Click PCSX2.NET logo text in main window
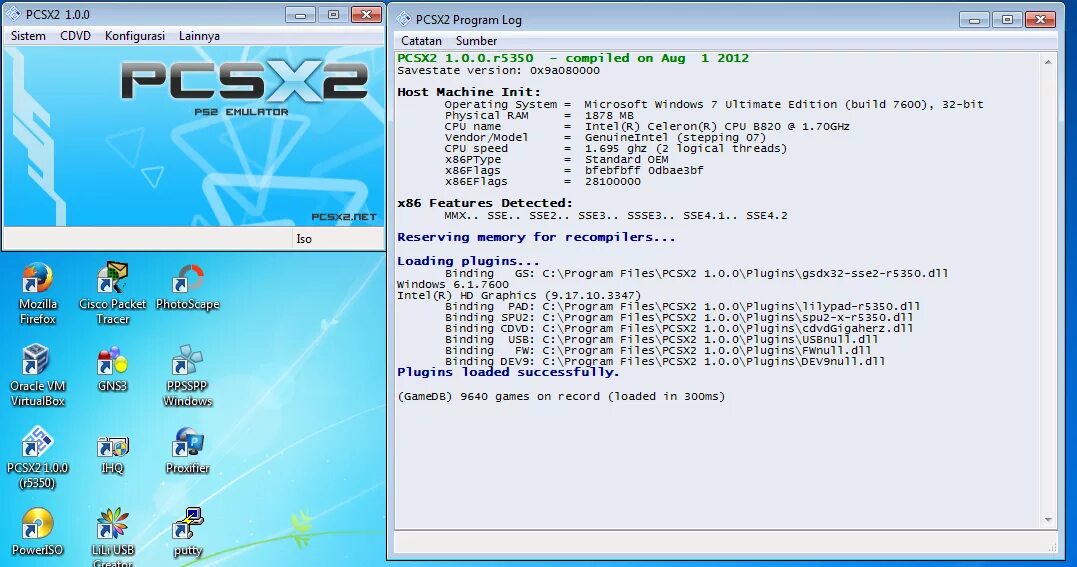The height and width of the screenshot is (567, 1077). click(x=343, y=217)
